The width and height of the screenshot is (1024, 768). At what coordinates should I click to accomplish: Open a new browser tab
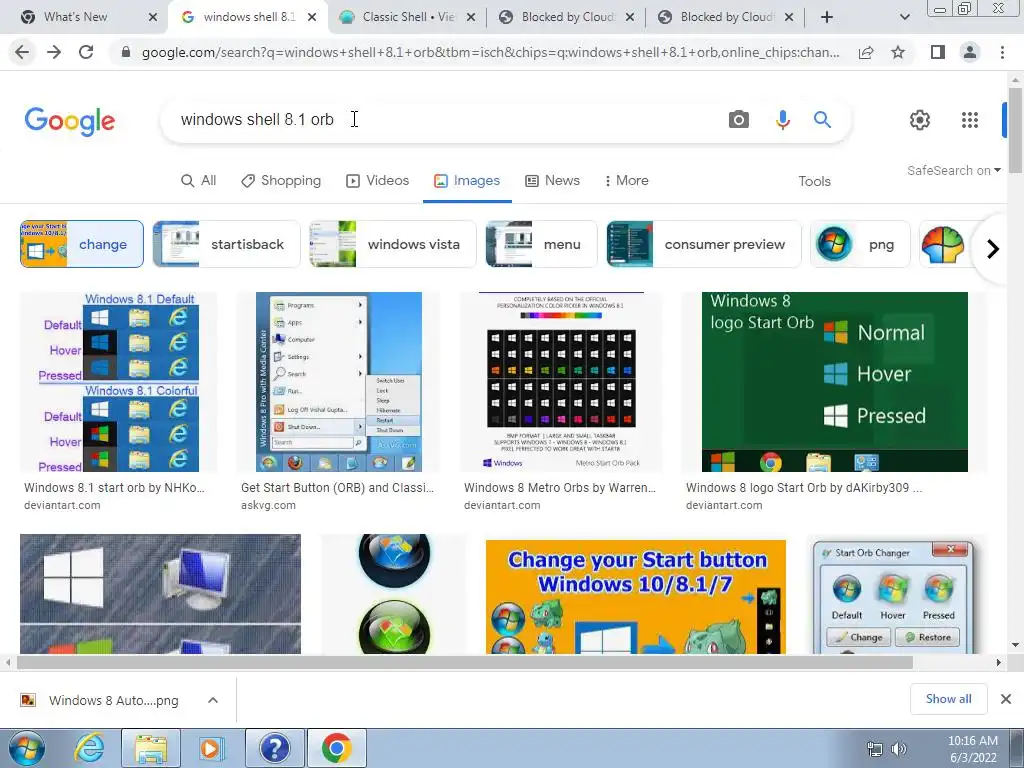(827, 17)
